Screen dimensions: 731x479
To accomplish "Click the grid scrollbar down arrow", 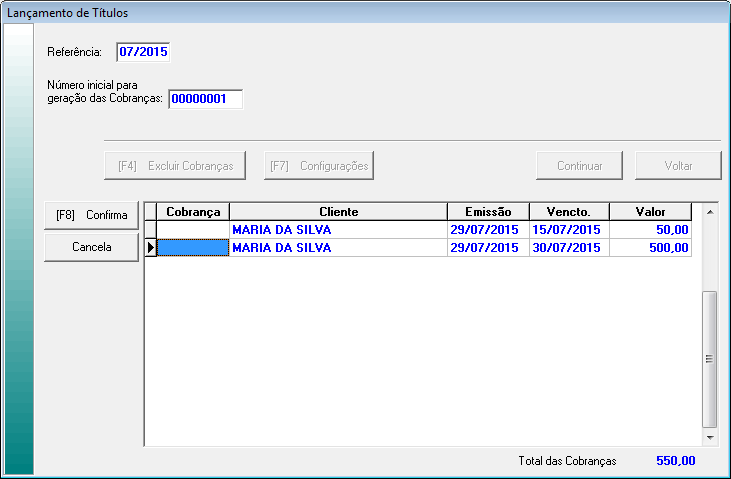I will click(x=710, y=438).
